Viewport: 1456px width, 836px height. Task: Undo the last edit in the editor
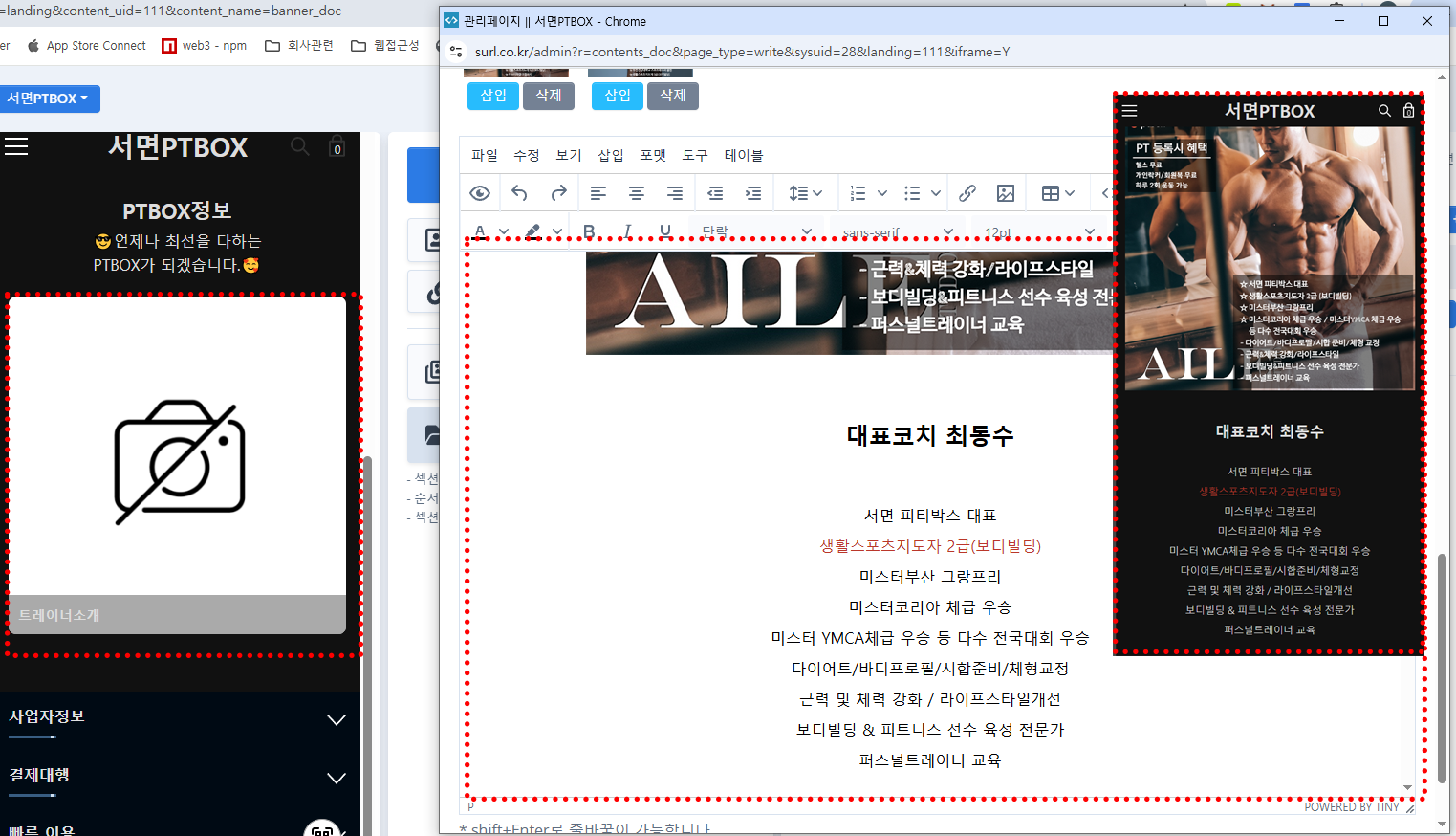[519, 193]
